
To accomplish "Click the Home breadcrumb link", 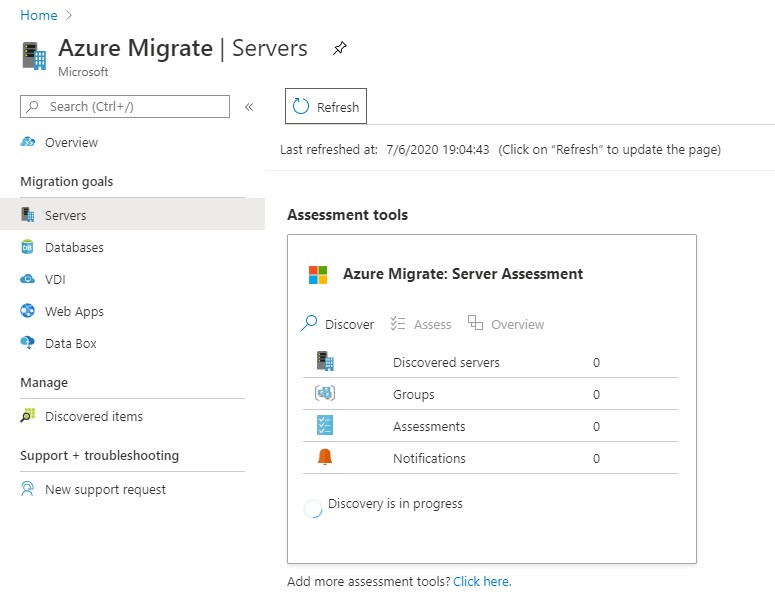I will 39,15.
